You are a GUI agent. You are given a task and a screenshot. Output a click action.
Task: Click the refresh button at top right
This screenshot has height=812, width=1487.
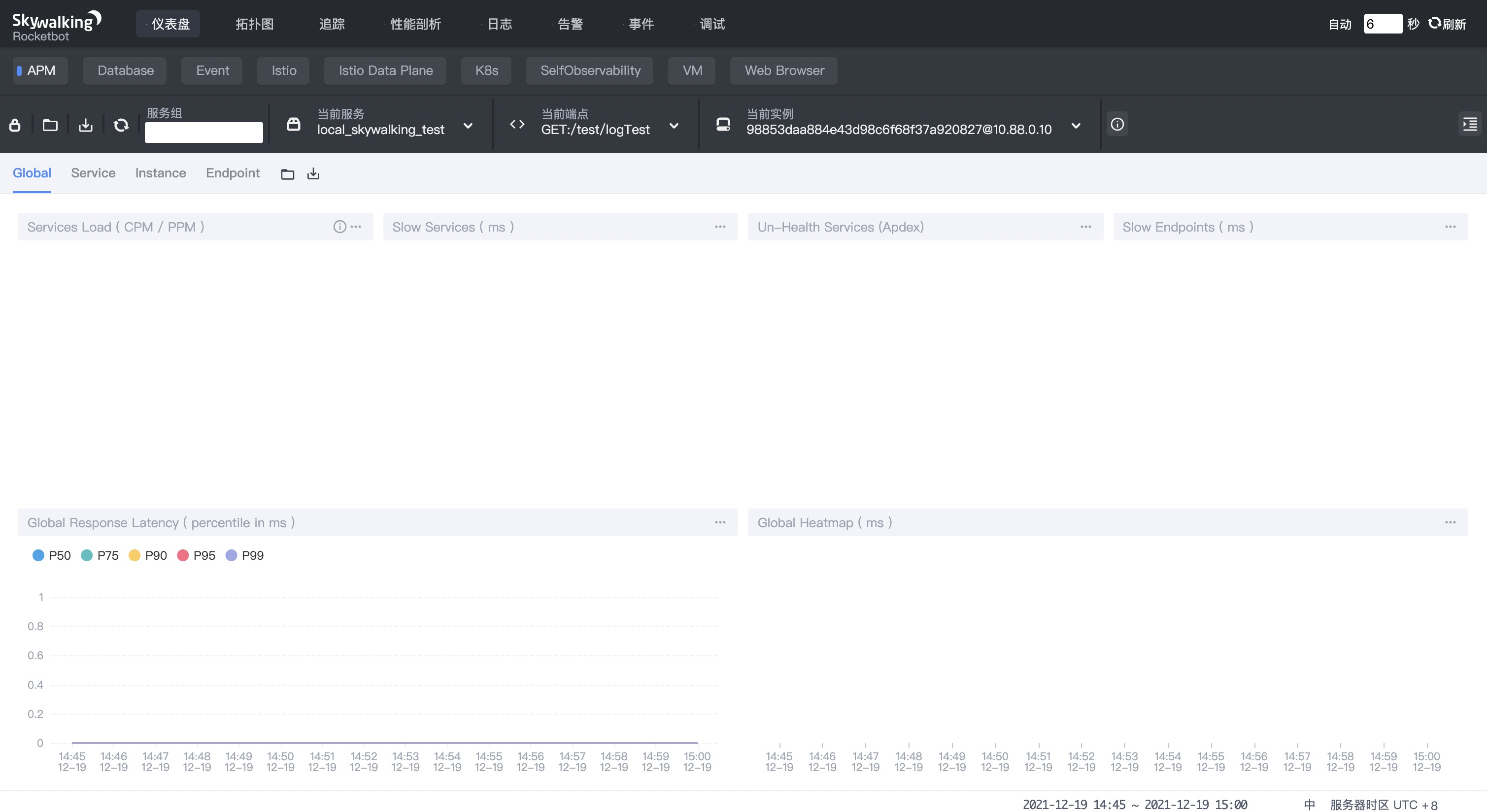click(1447, 24)
